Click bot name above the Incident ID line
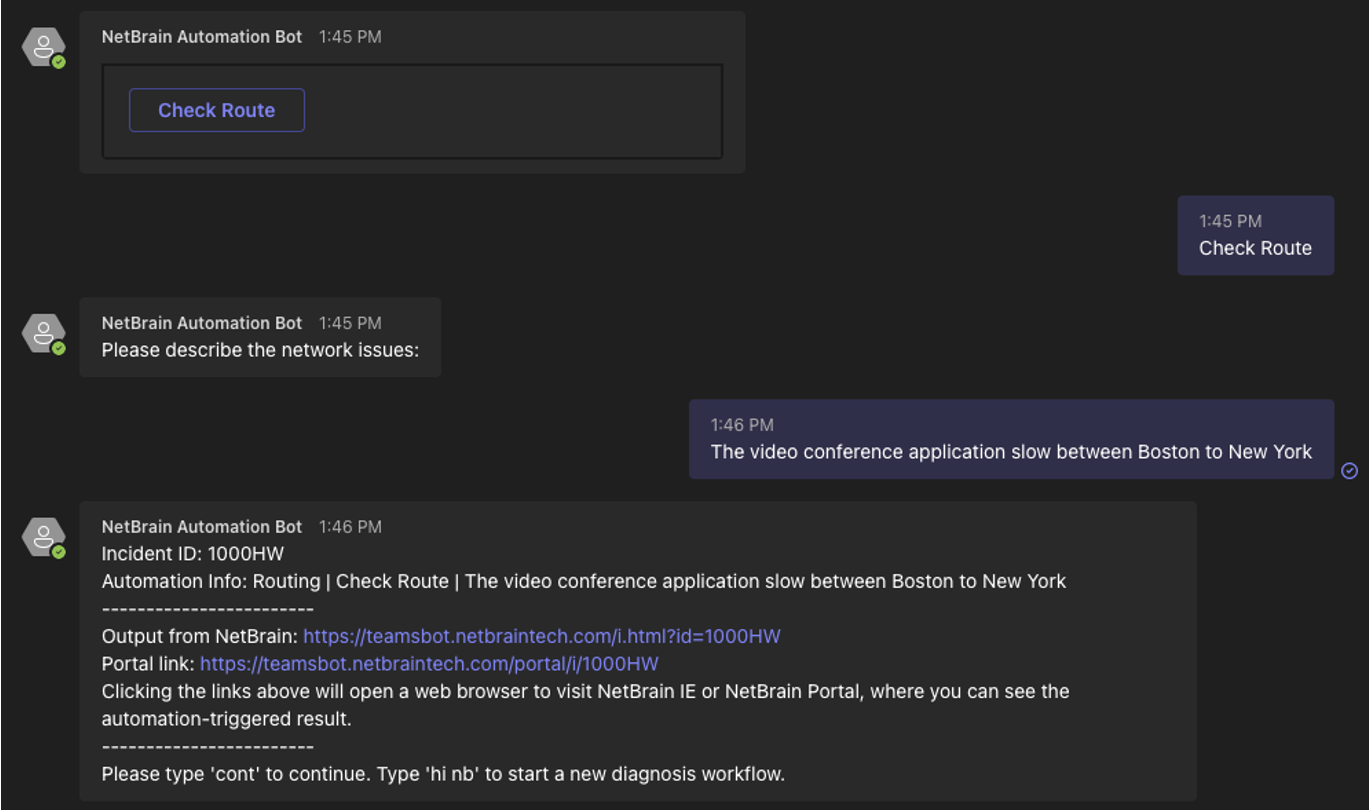 pyautogui.click(x=201, y=527)
